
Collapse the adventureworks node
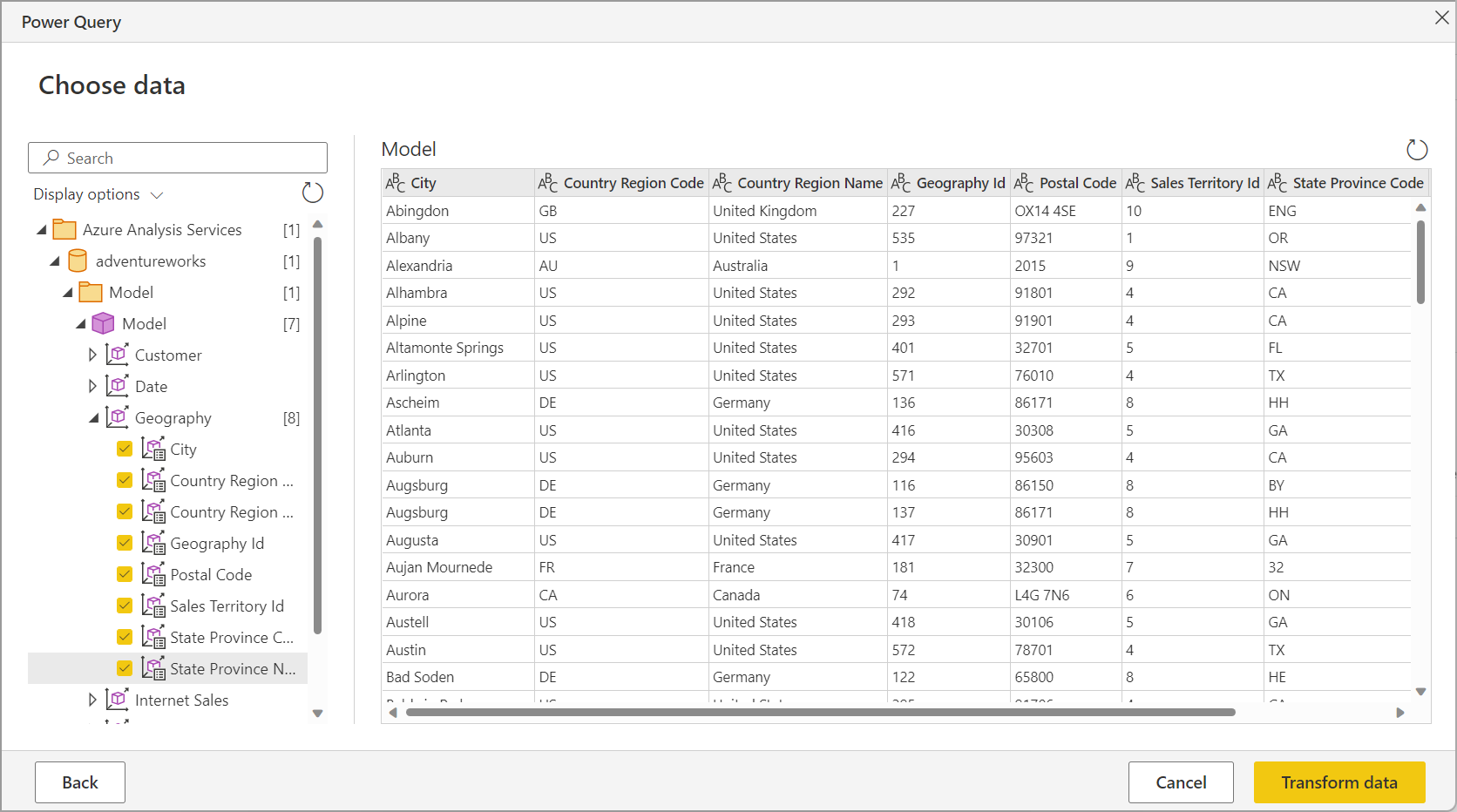(x=54, y=261)
